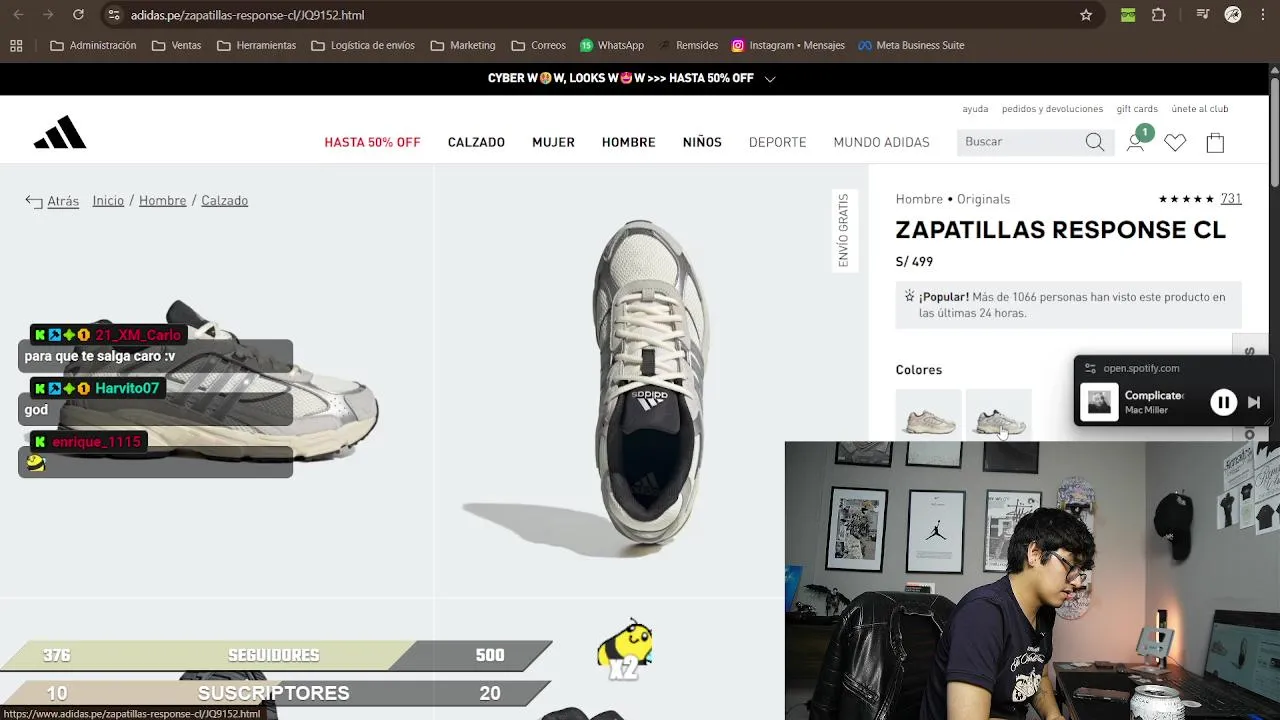The height and width of the screenshot is (720, 1280).
Task: Select the grey color variant thumbnail
Action: 998,415
